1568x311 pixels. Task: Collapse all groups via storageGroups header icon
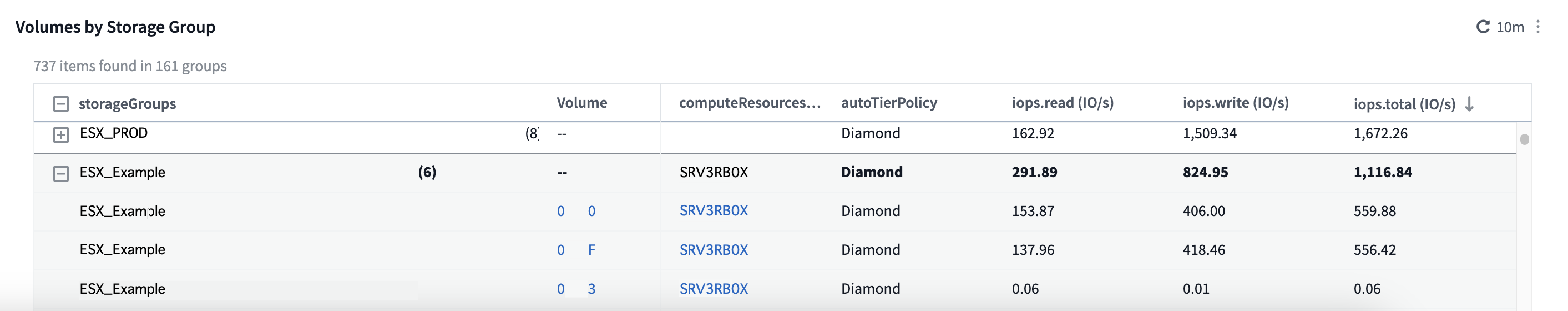point(61,104)
